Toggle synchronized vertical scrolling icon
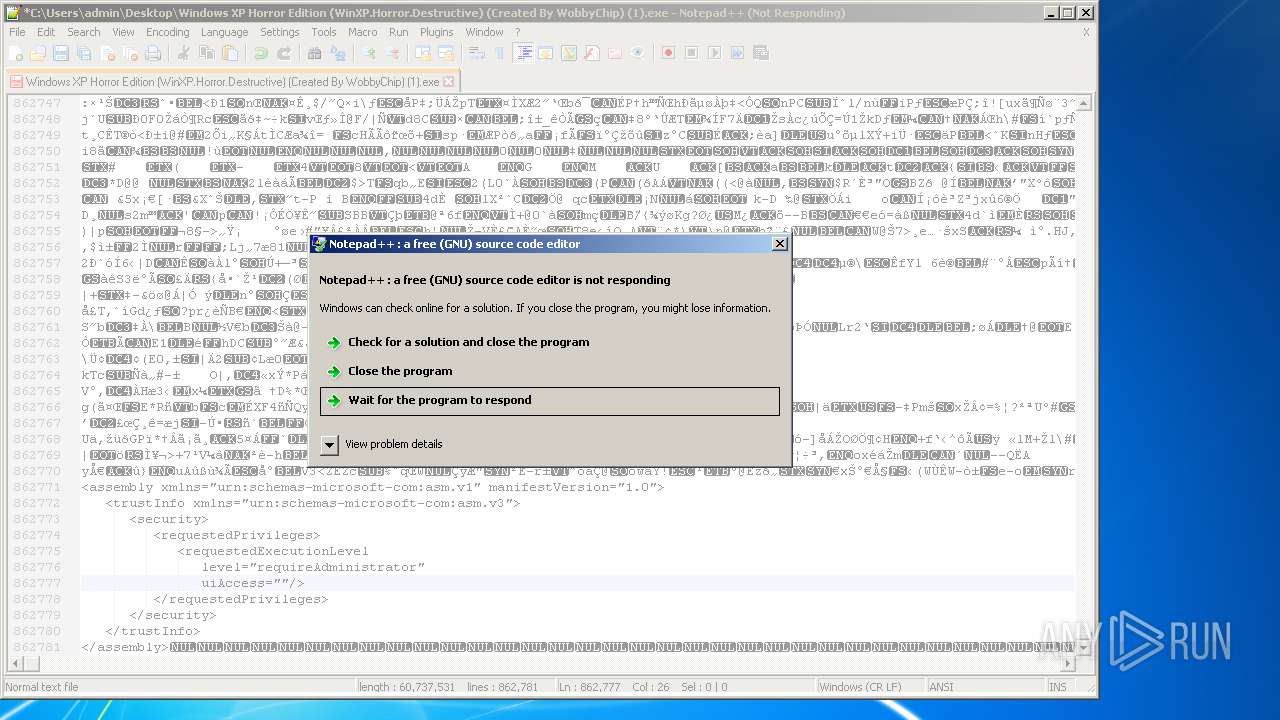1280x720 pixels. tap(423, 53)
